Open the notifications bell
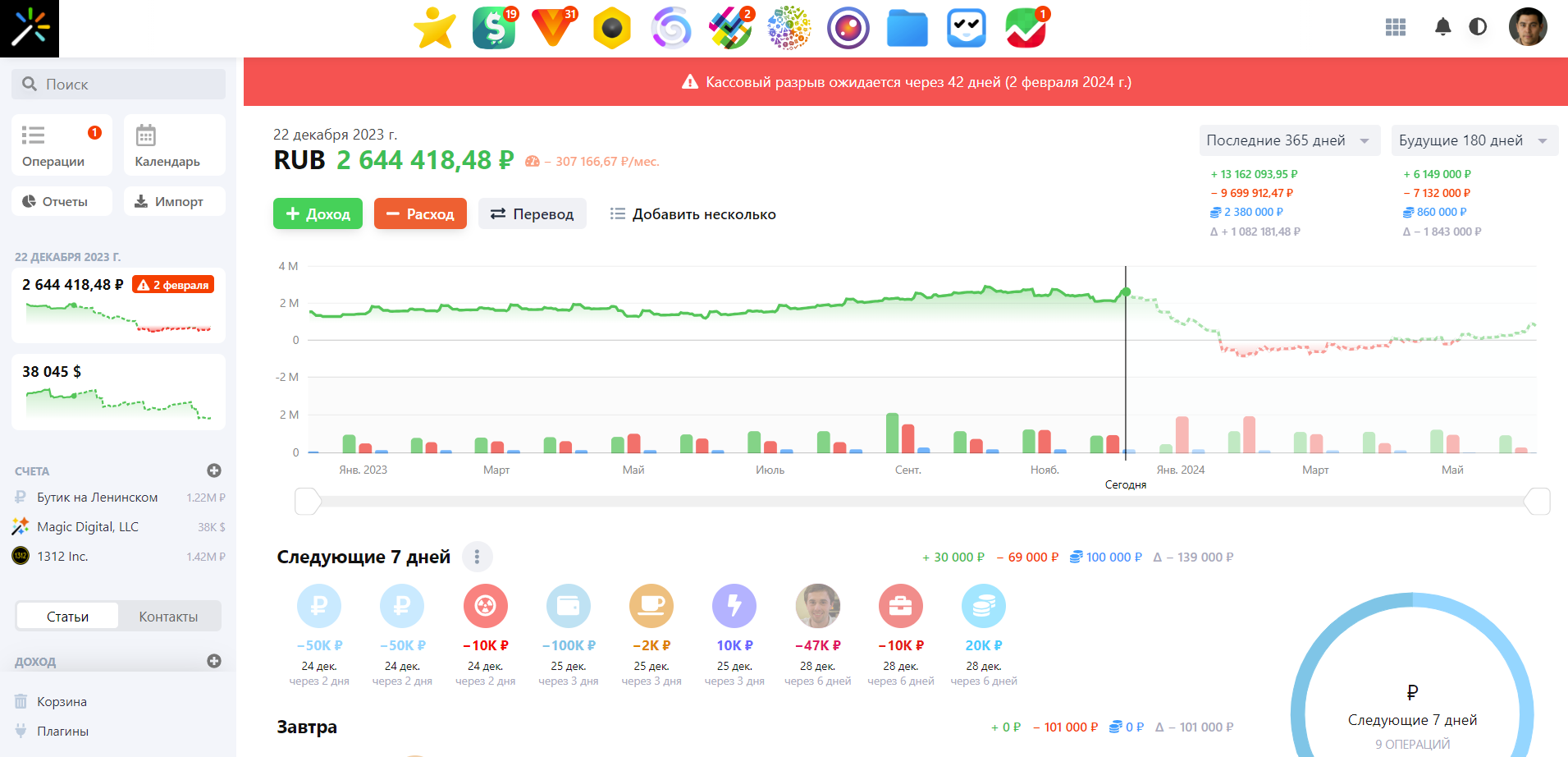Viewport: 1568px width, 757px height. click(1443, 27)
